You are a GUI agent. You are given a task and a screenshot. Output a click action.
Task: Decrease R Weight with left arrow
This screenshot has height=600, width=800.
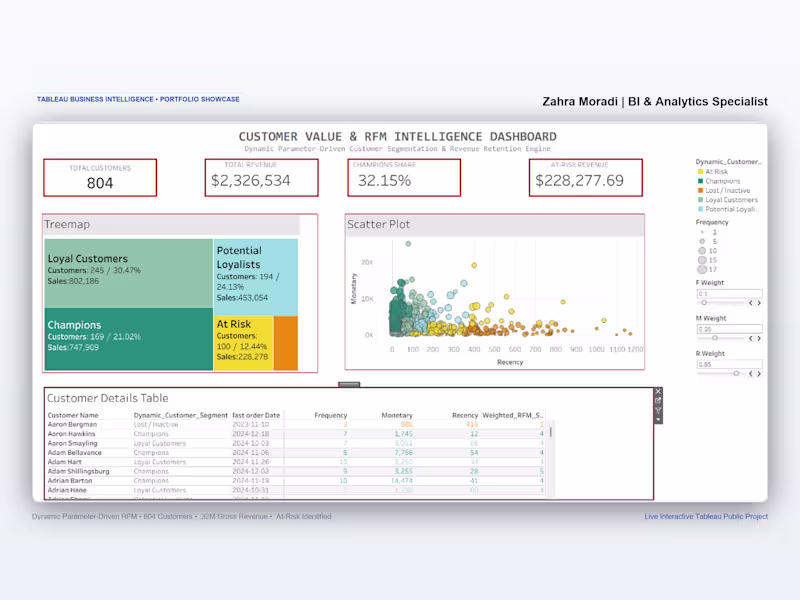pyautogui.click(x=751, y=373)
